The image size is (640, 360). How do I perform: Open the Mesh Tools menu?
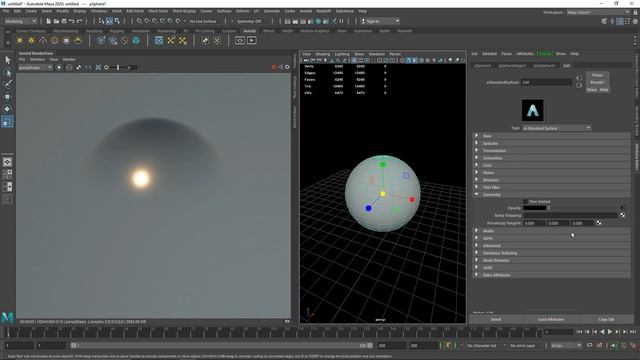158,11
